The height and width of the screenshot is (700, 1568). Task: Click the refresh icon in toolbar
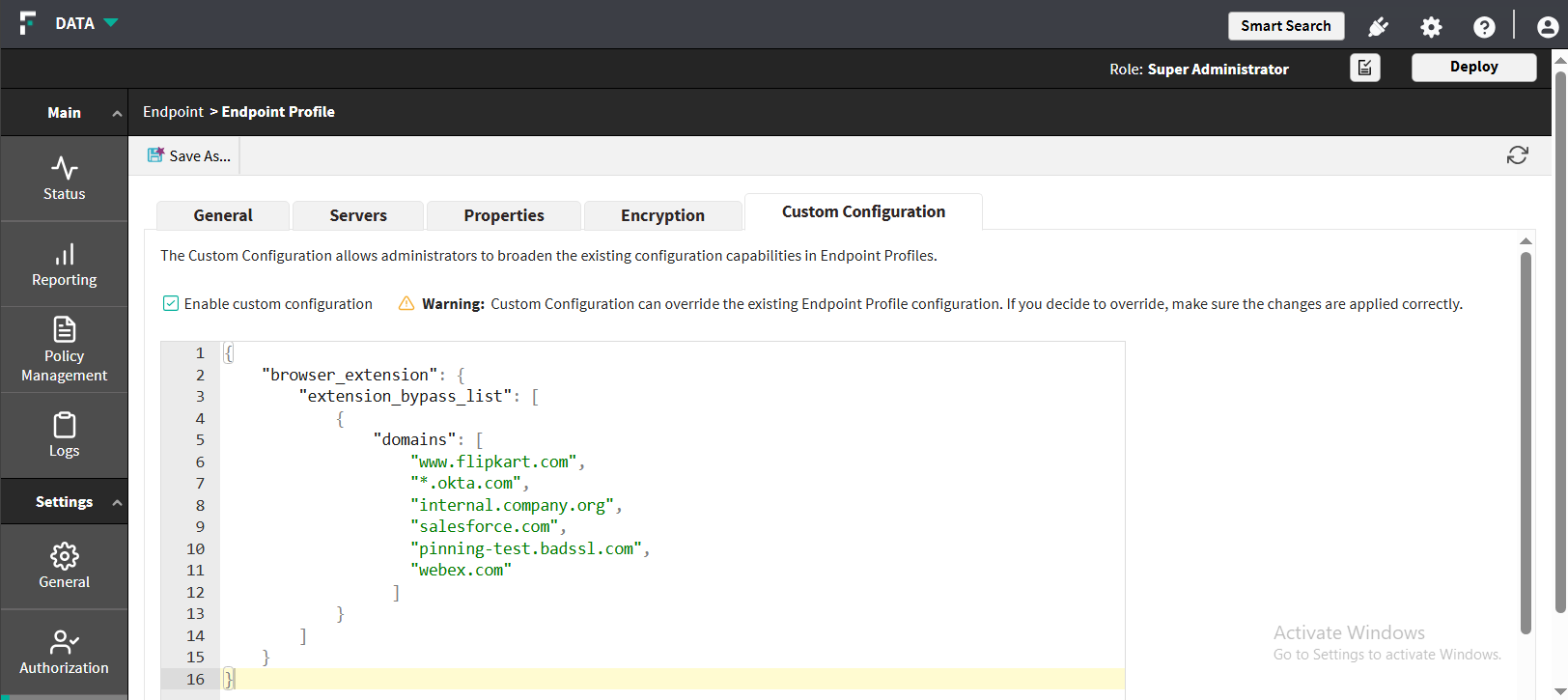point(1517,155)
